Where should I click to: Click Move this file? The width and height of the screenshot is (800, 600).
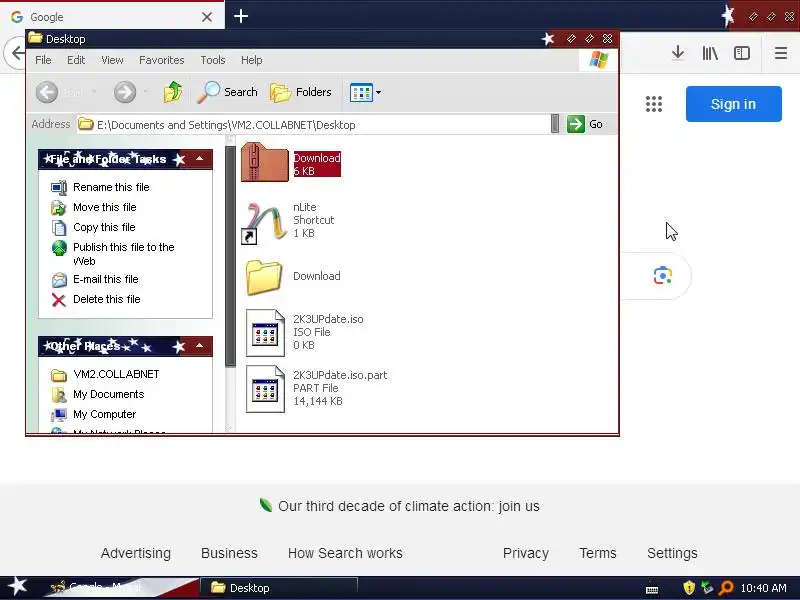(105, 207)
